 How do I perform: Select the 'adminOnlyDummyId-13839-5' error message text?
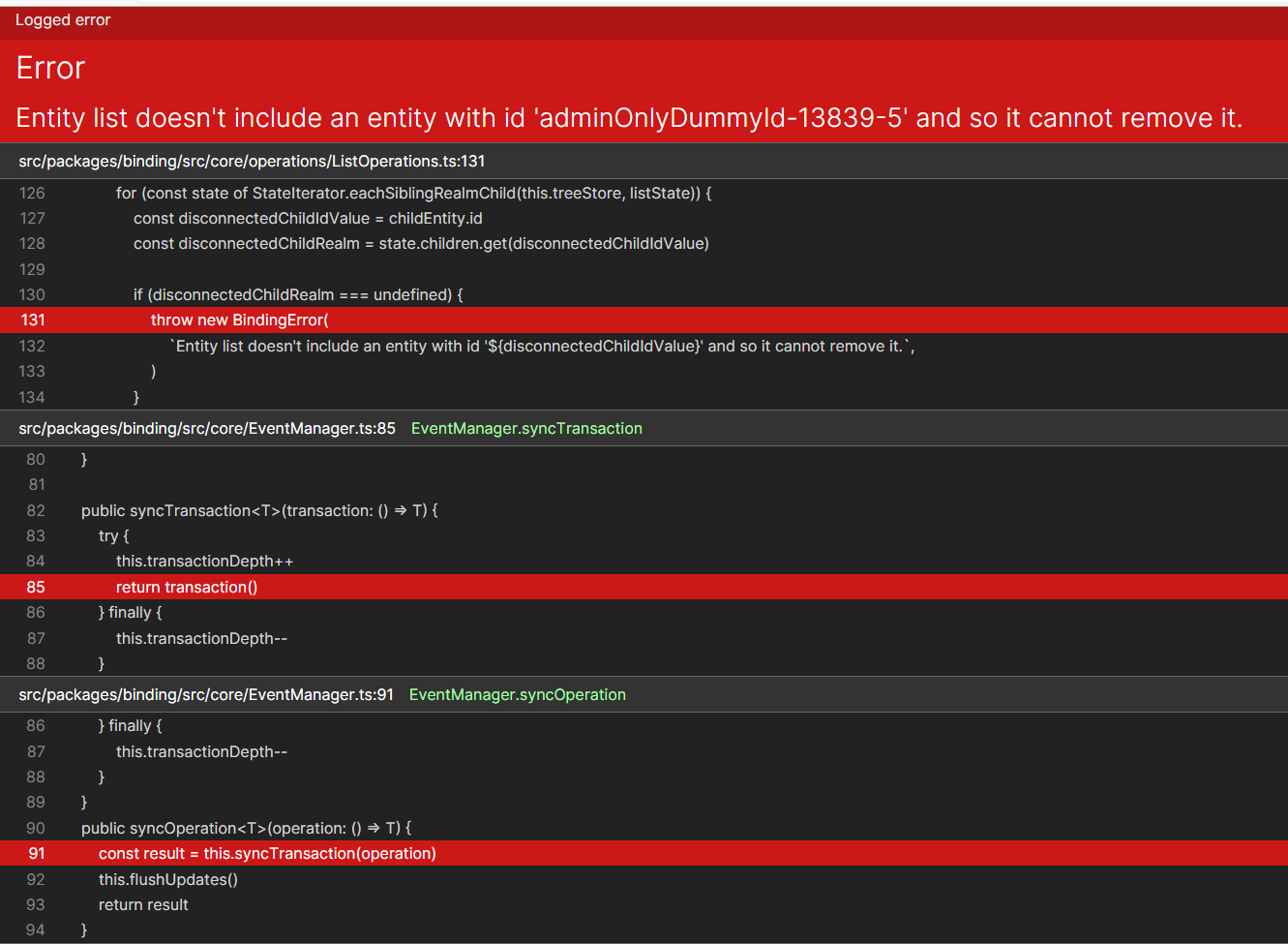click(629, 118)
